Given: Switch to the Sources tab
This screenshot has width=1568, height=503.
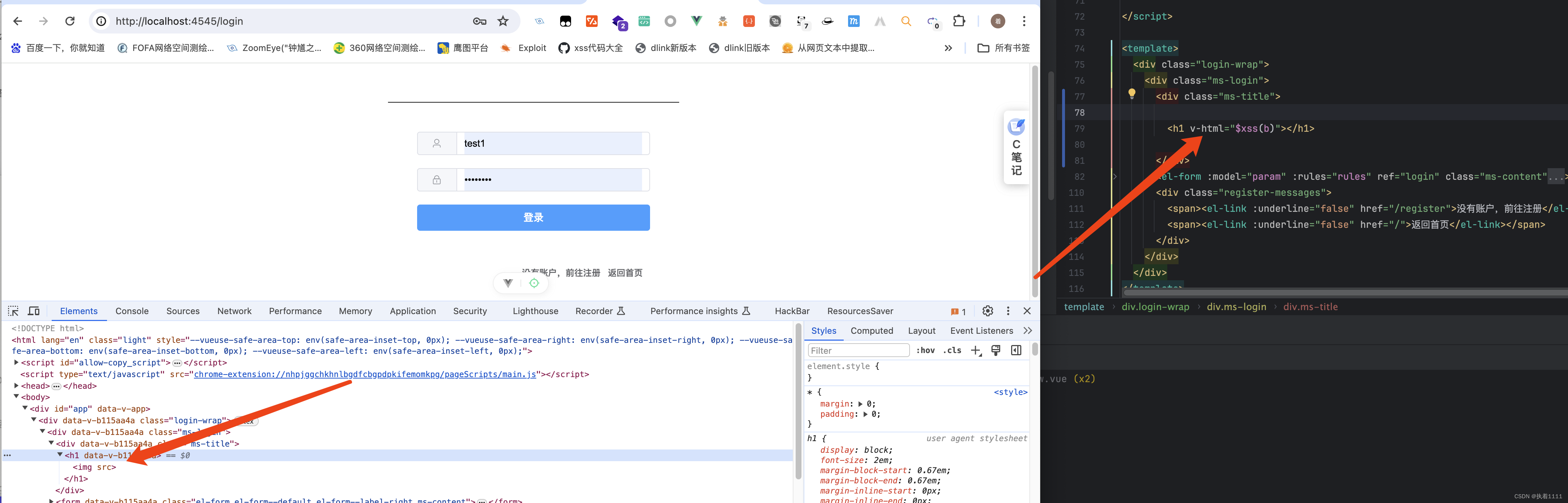Looking at the screenshot, I should point(183,311).
